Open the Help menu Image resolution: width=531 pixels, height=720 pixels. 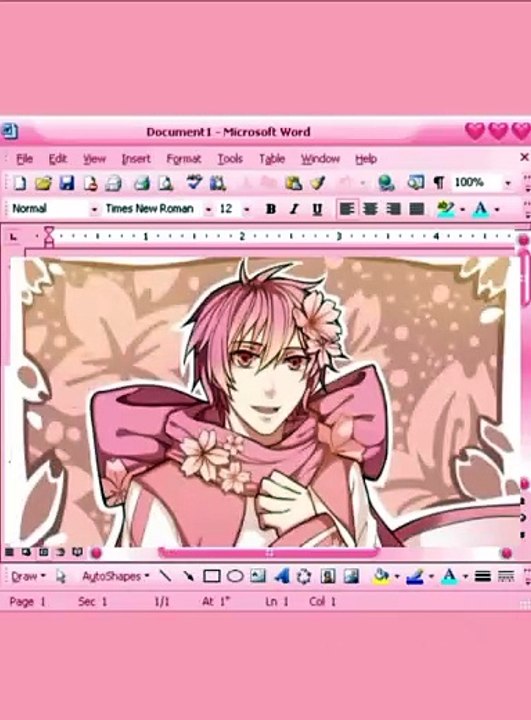point(366,159)
